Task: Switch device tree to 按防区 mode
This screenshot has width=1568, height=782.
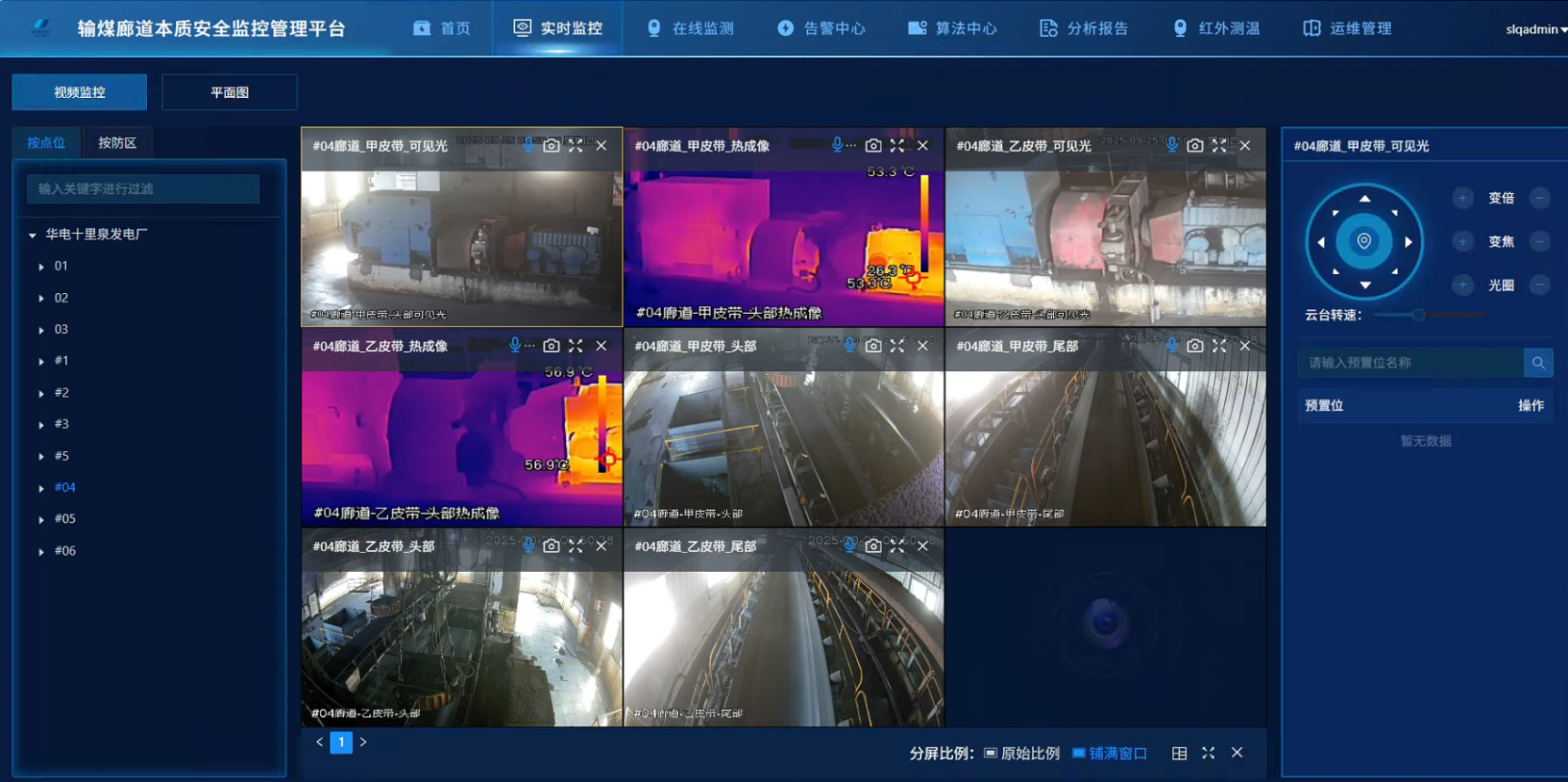Action: [118, 143]
